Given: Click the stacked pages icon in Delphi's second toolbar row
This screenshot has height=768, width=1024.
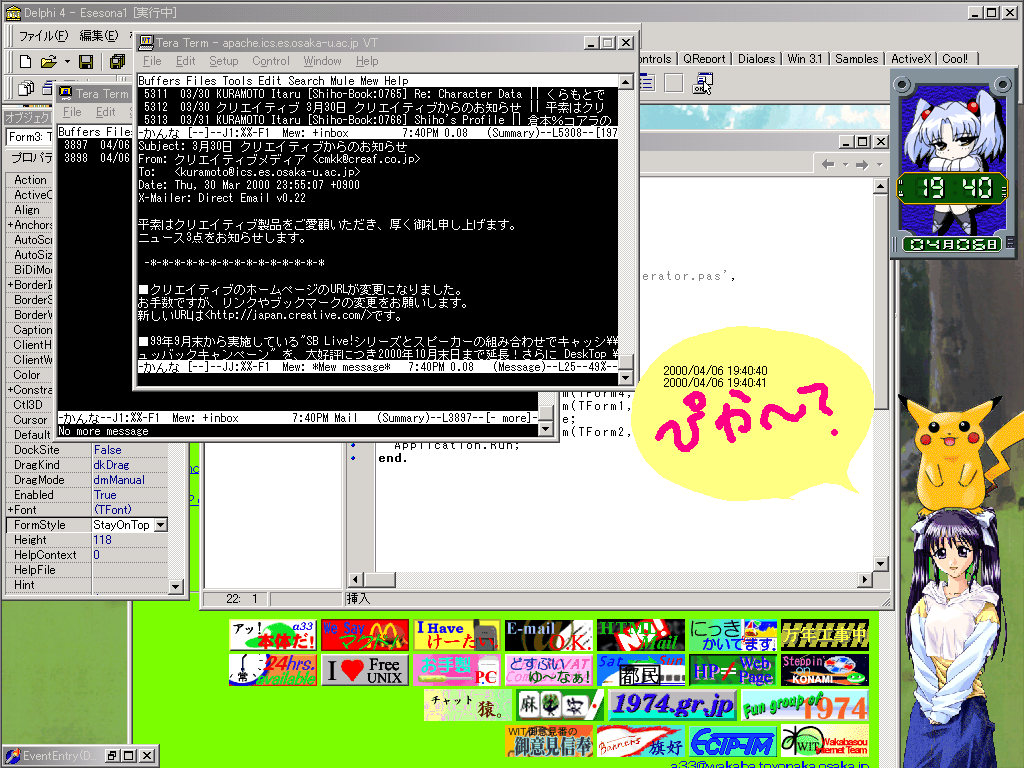Looking at the screenshot, I should pos(26,88).
